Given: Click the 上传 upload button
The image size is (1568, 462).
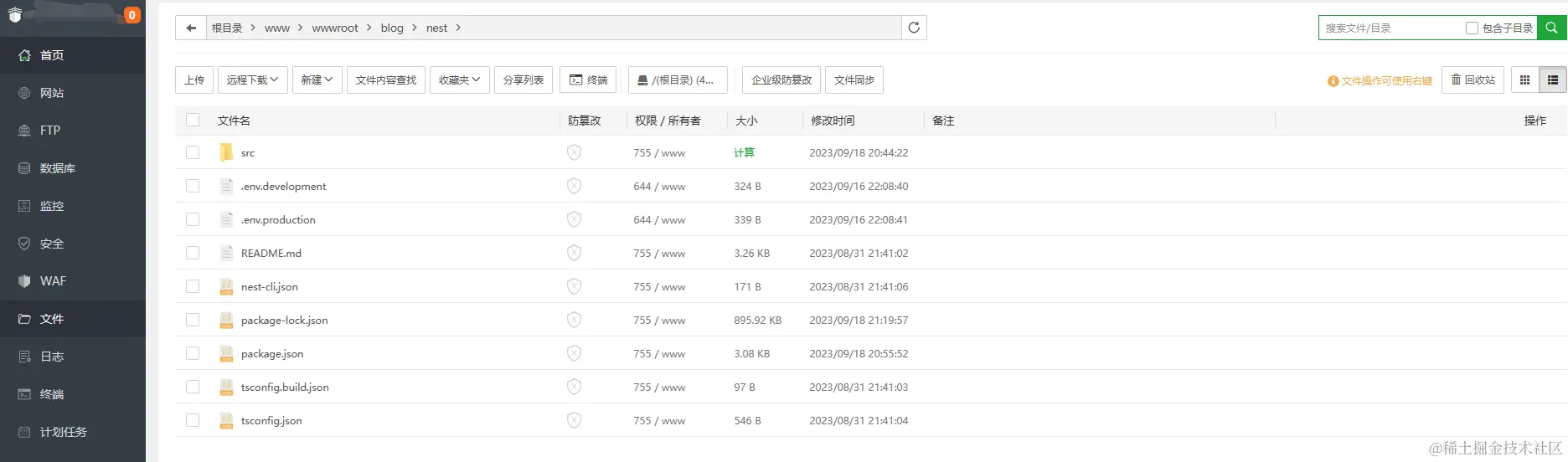Looking at the screenshot, I should [194, 80].
